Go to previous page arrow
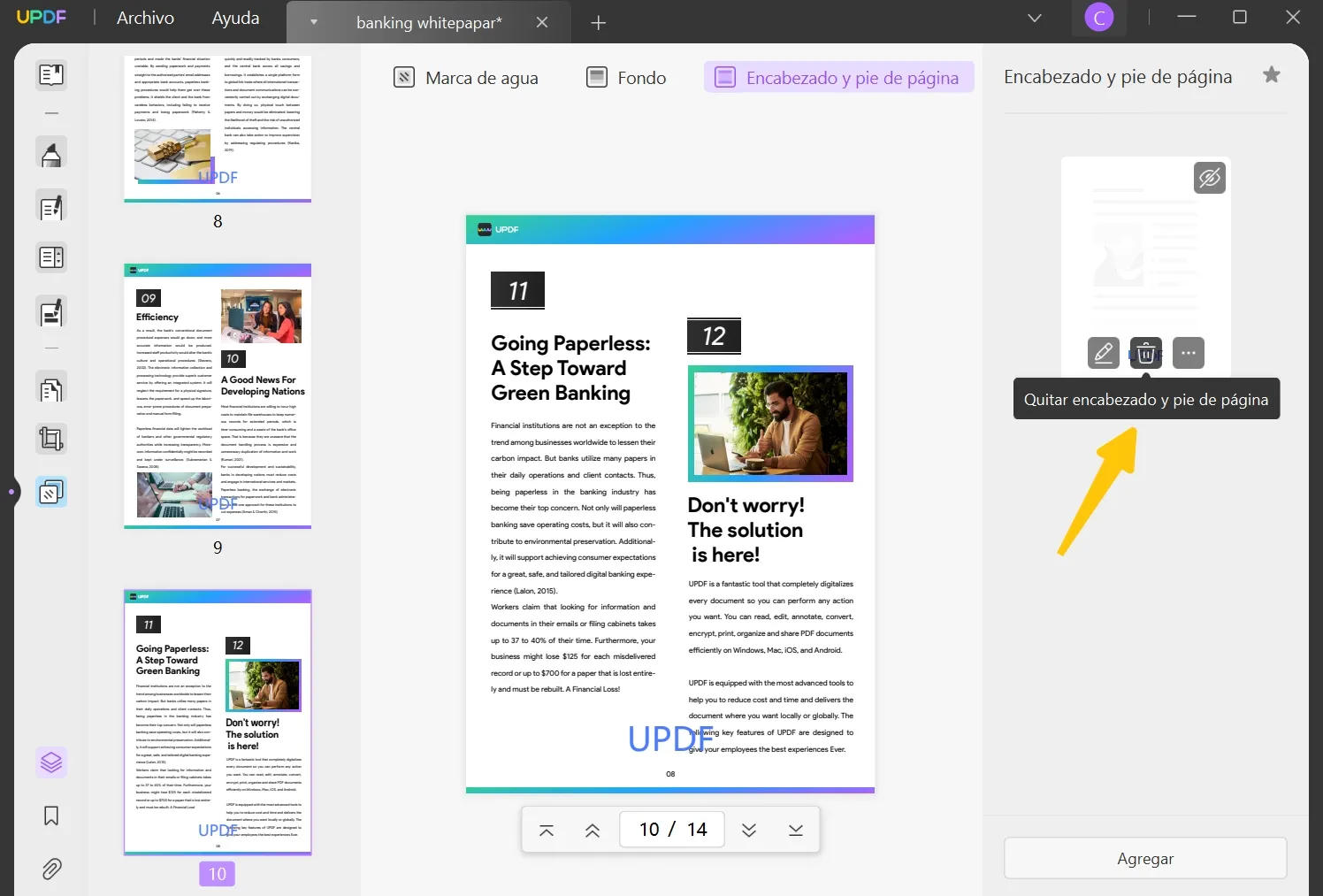This screenshot has height=896, width=1323. 593,830
